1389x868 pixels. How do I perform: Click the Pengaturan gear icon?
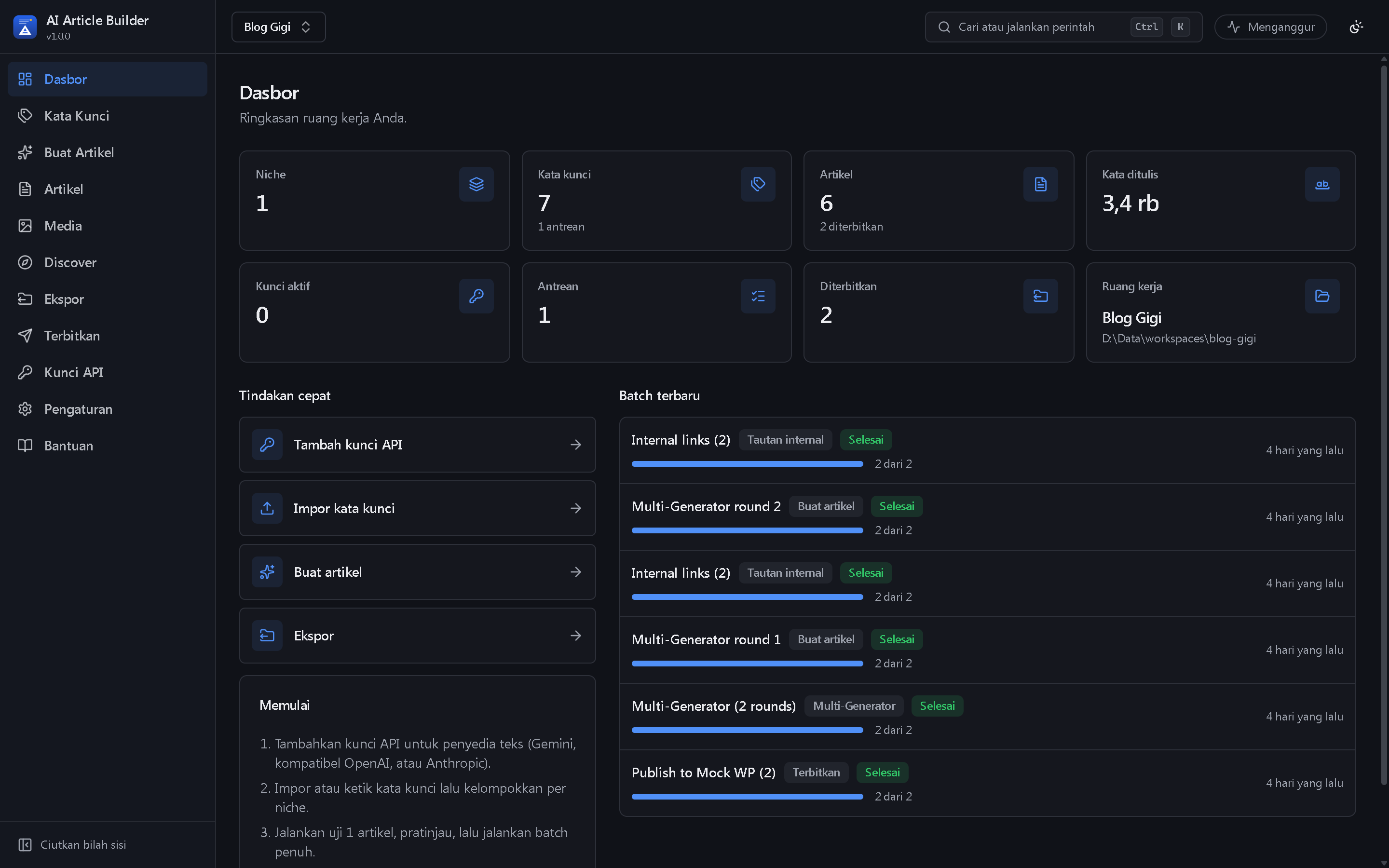click(25, 409)
